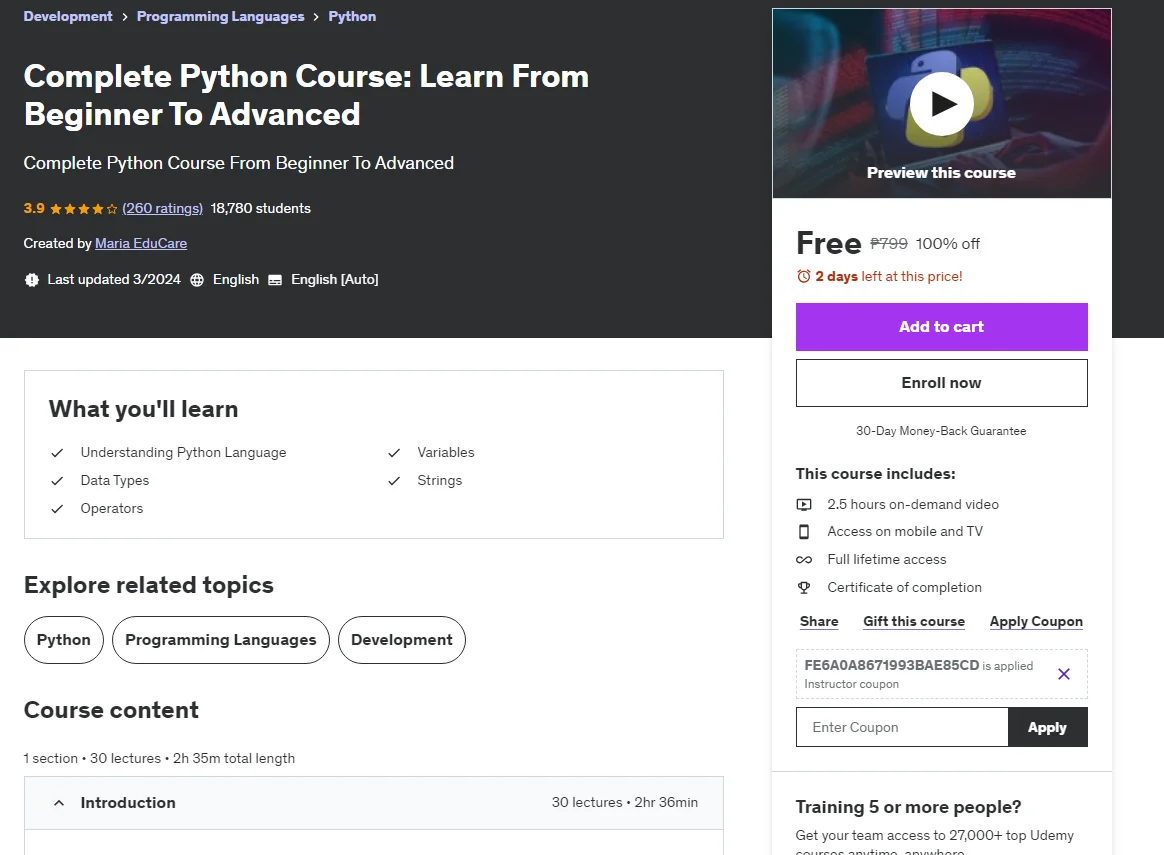Screen dimensions: 1164x855
Task: Remove the applied instructor coupon
Action: 1064,674
